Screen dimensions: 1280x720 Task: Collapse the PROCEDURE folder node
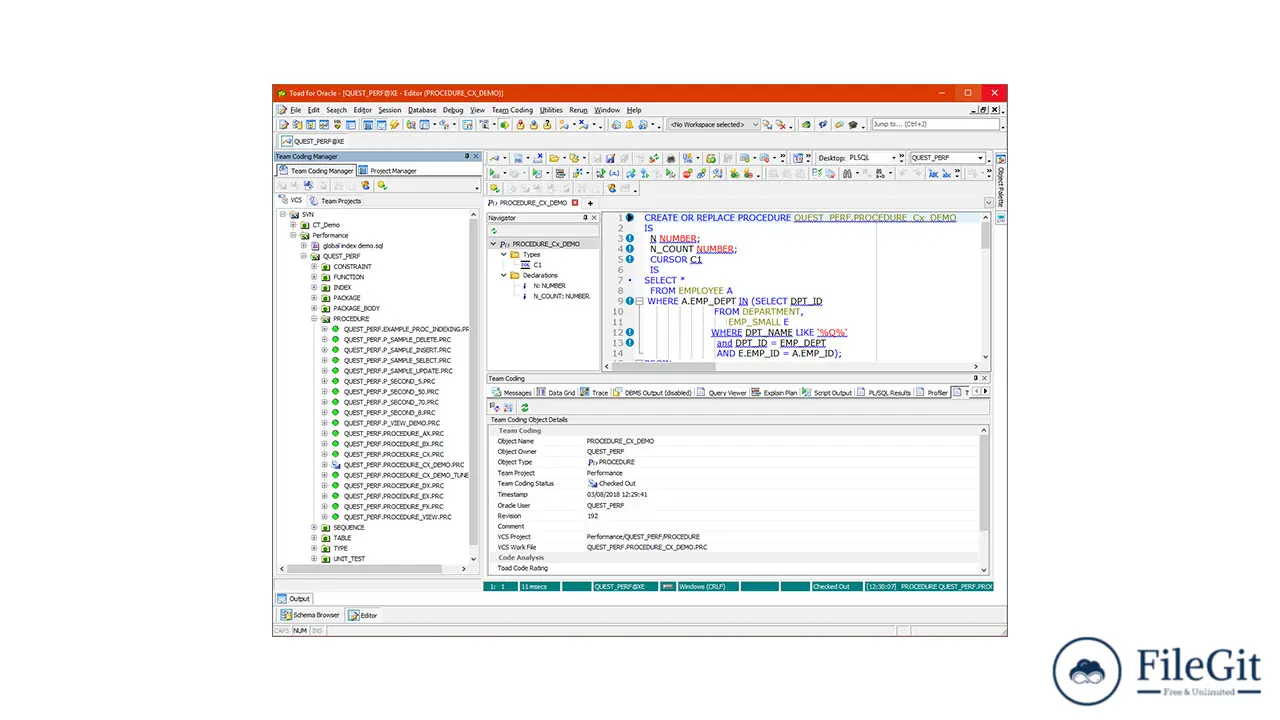(x=314, y=318)
